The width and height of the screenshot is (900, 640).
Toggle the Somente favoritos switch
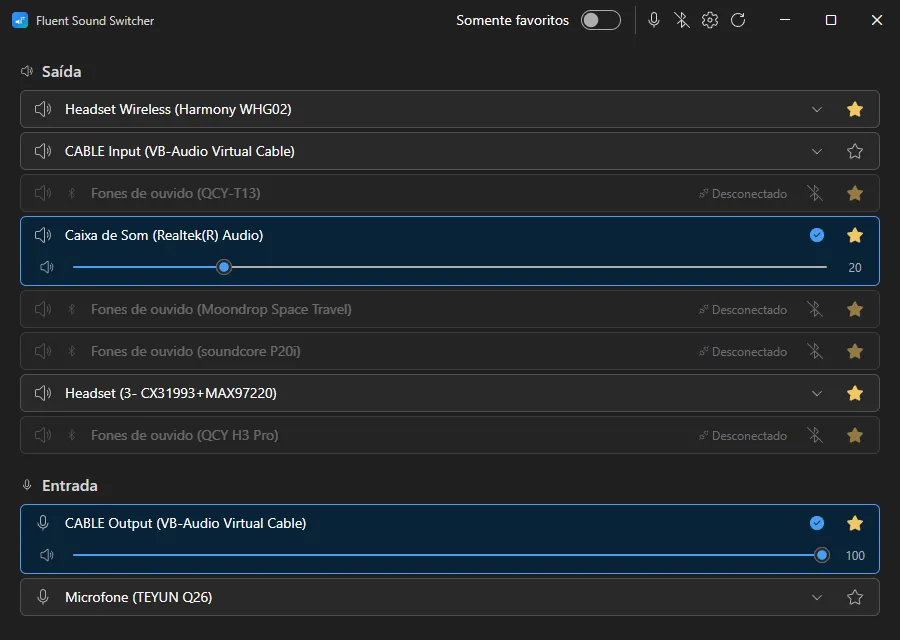coord(600,20)
